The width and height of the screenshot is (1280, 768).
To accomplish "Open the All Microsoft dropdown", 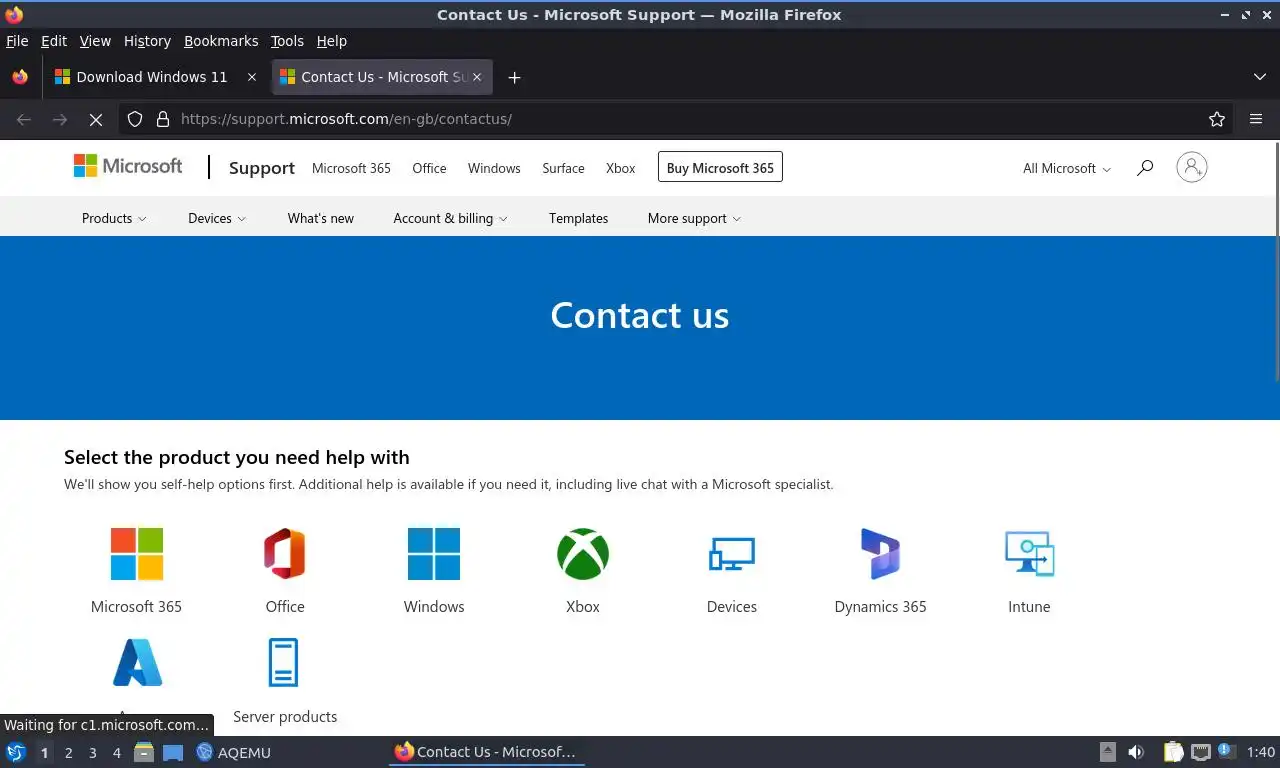I will coord(1066,168).
